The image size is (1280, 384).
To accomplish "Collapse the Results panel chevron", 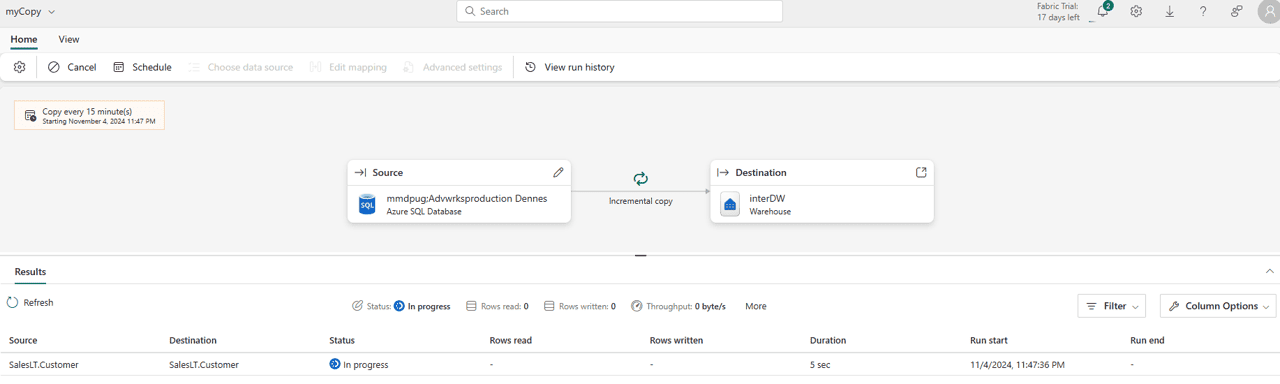I will tap(1270, 272).
